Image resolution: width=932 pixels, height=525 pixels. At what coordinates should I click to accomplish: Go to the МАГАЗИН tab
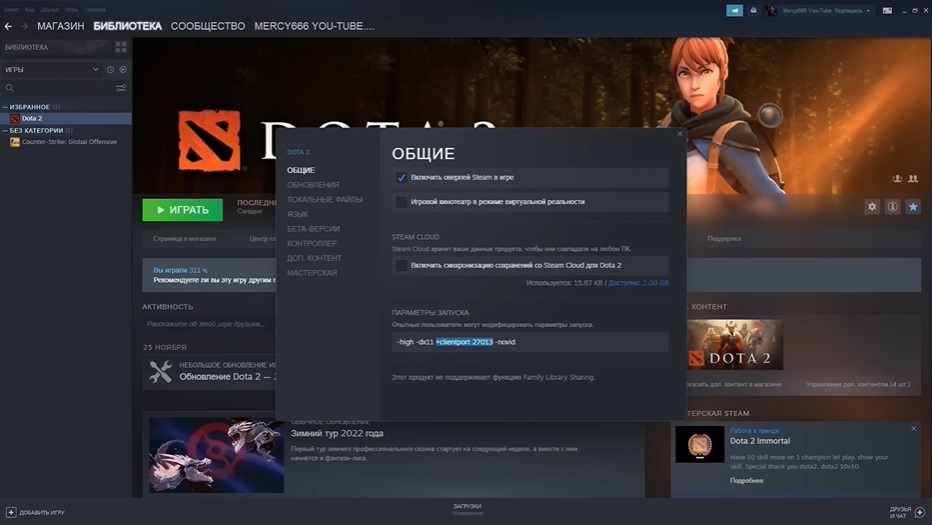[x=60, y=26]
